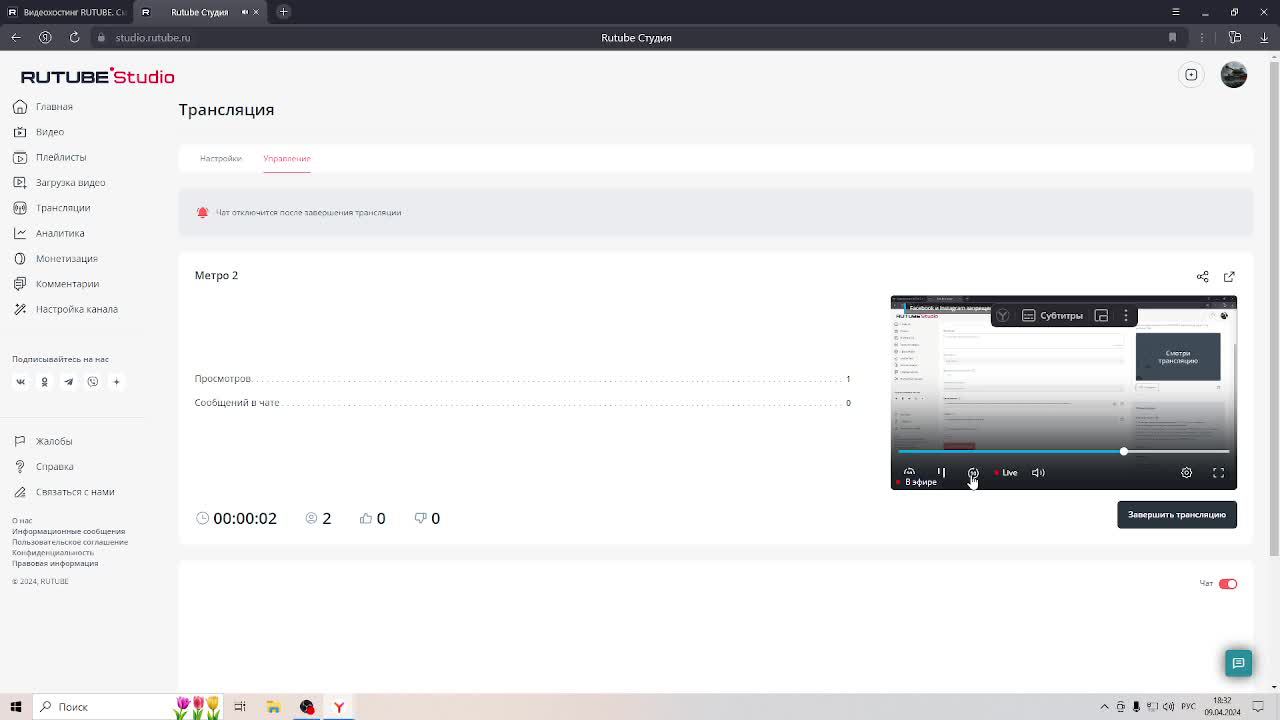1280x720 pixels.
Task: Mute the player volume
Action: (x=1038, y=472)
